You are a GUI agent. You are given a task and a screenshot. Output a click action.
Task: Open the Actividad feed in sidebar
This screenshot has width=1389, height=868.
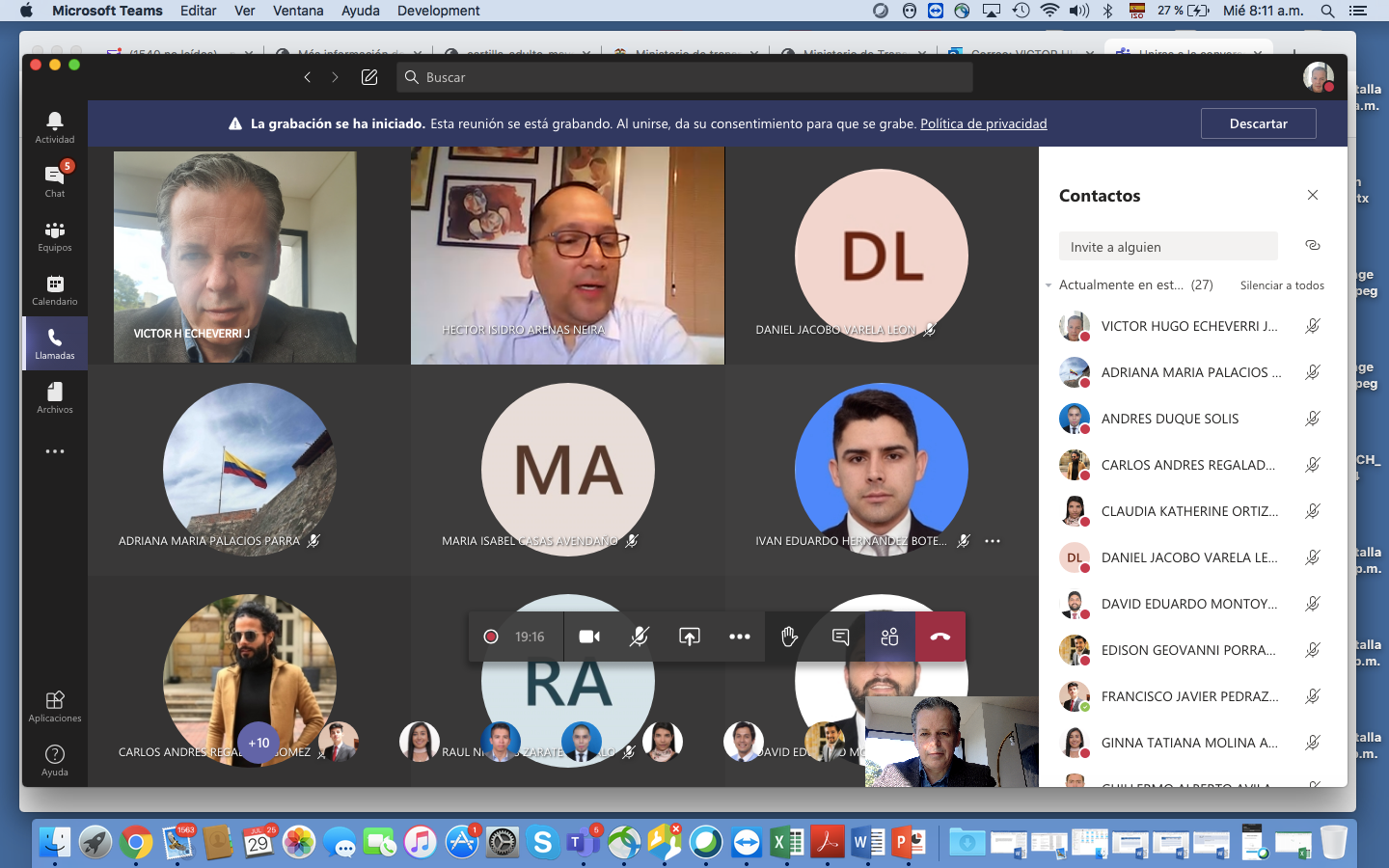[x=55, y=127]
